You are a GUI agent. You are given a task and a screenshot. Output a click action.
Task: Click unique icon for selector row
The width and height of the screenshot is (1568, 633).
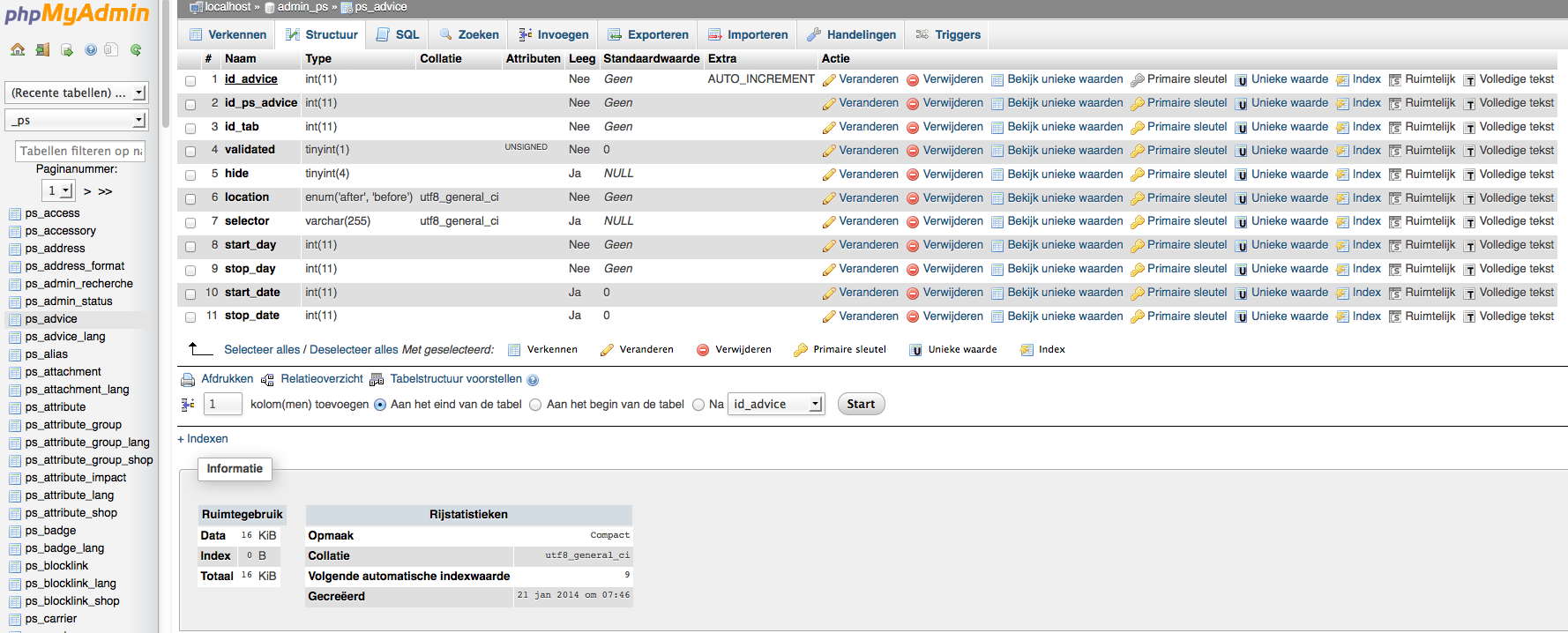pos(1241,222)
